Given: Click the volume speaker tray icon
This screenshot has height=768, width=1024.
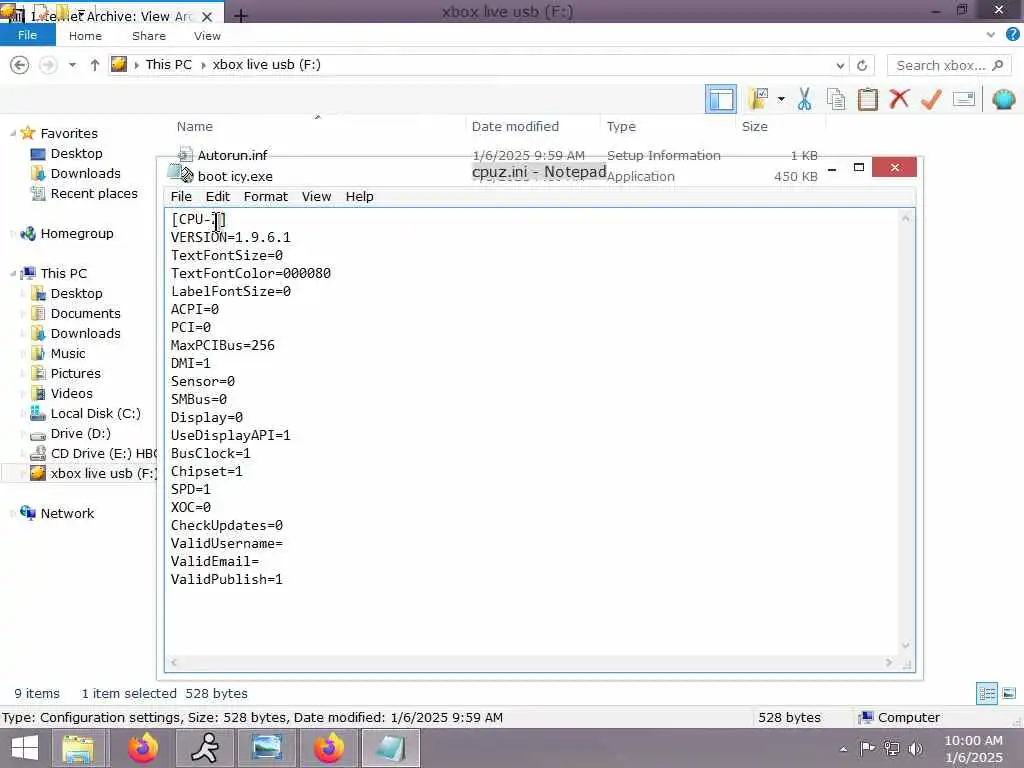Looking at the screenshot, I should click(916, 748).
